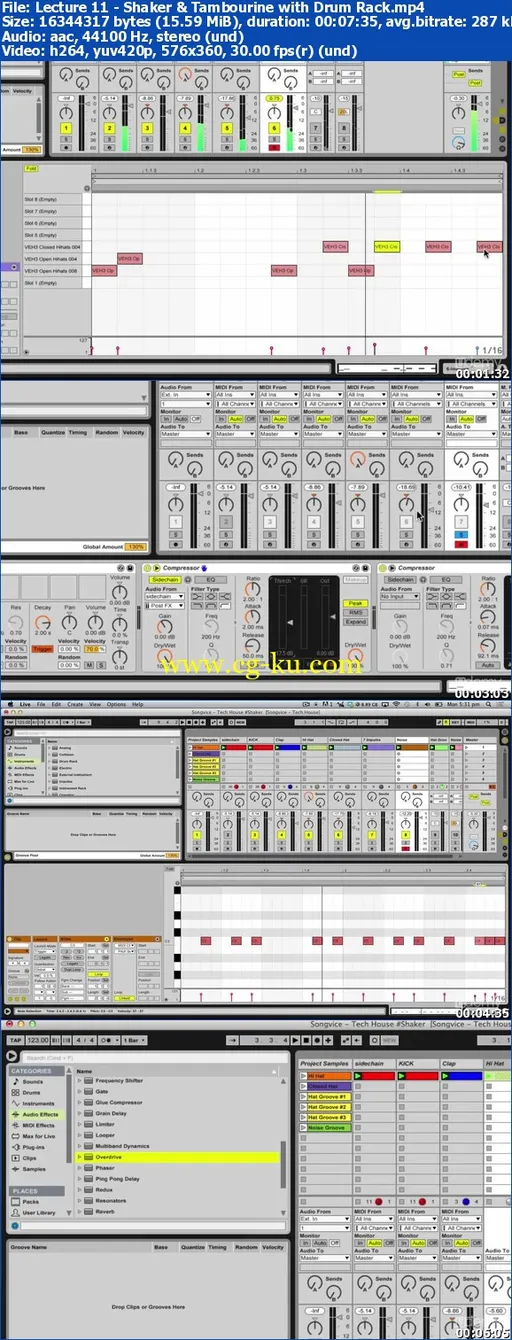Launch first clip in the sidechain track
This screenshot has width=512, height=1340.
pos(359,1076)
